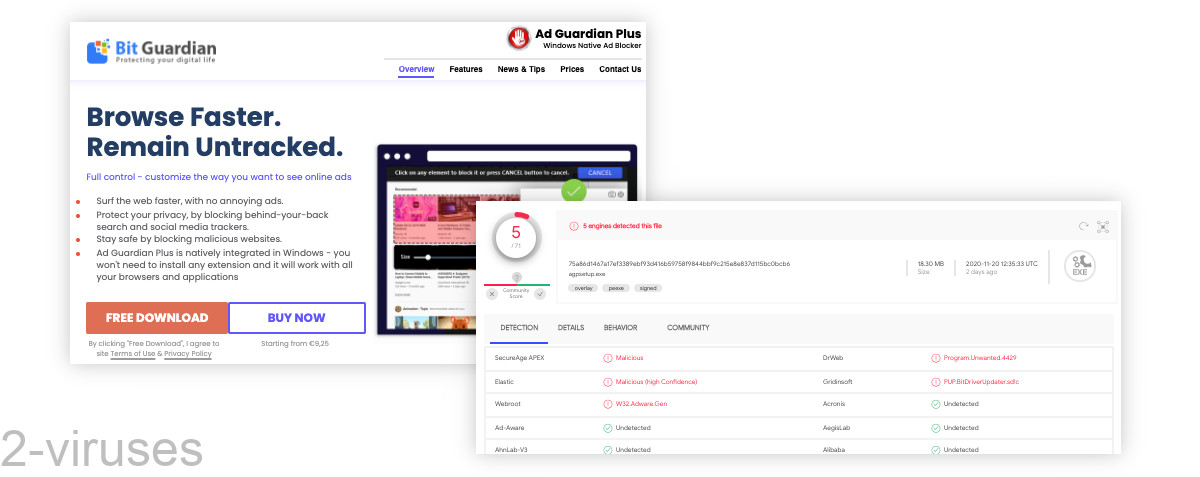Vote harmless with the checkmark community button
The width and height of the screenshot is (1200, 477).
point(540,294)
